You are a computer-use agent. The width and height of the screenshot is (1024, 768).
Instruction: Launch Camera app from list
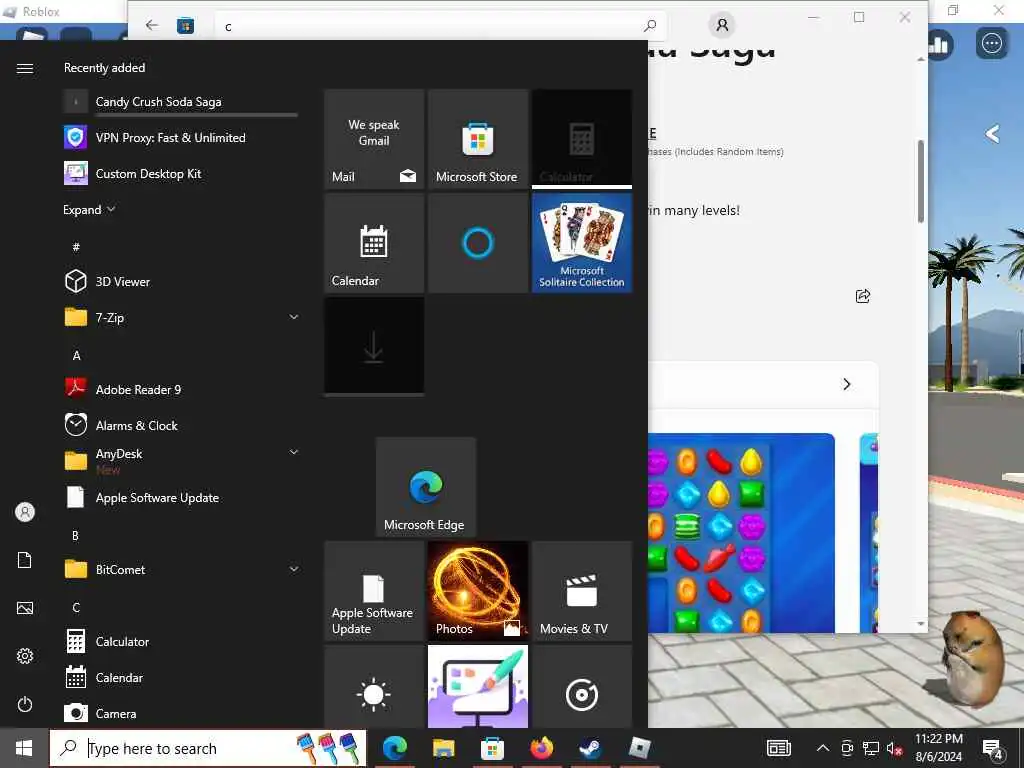point(181,713)
